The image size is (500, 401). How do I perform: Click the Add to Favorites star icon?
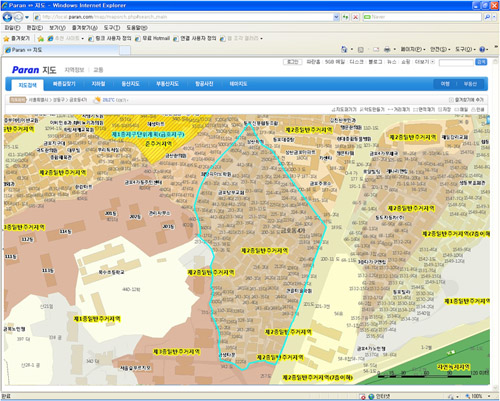pyautogui.click(x=41, y=39)
